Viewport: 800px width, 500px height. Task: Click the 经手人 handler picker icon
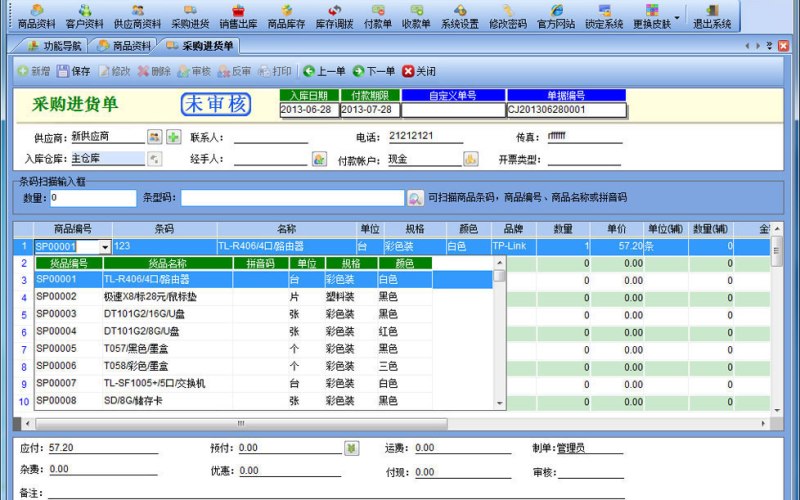319,159
